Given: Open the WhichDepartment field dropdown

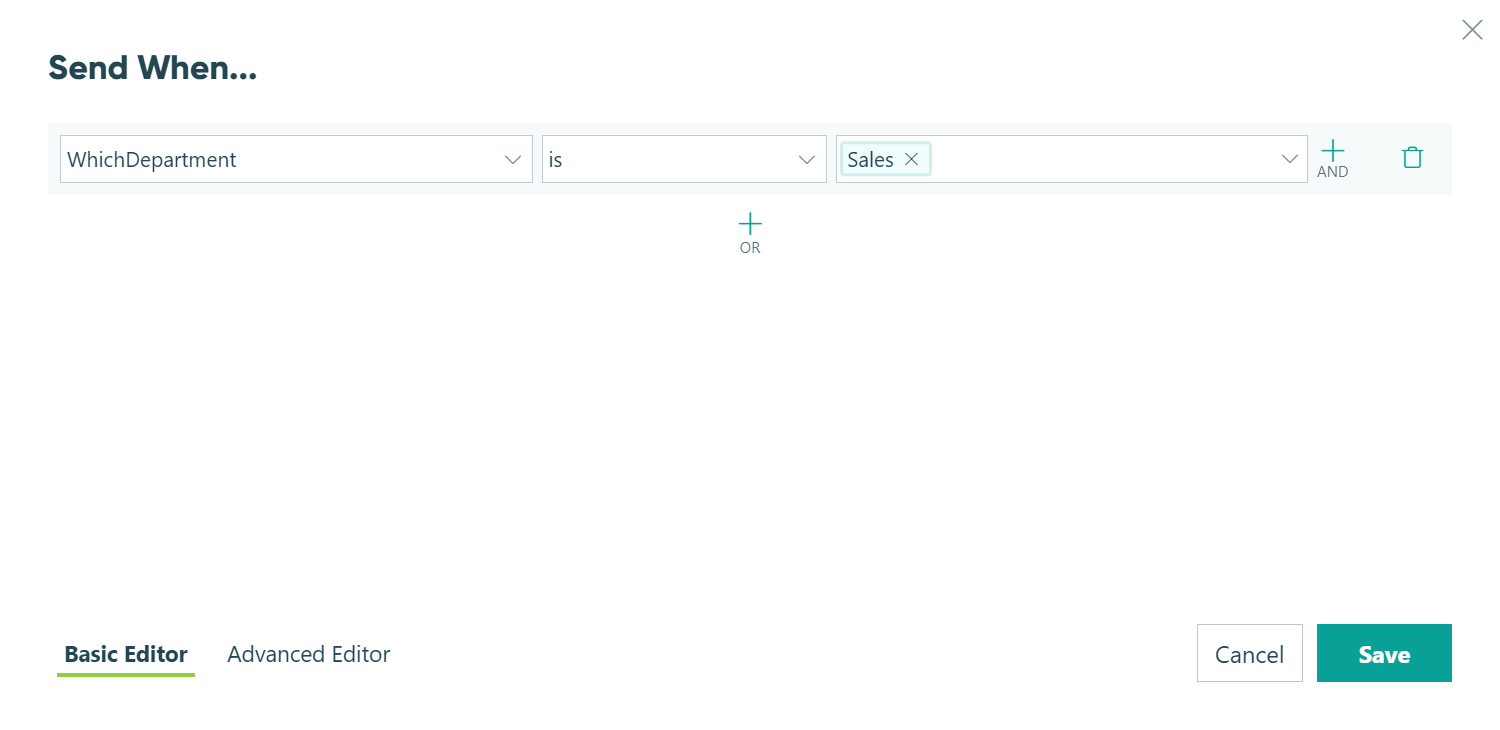Looking at the screenshot, I should (x=296, y=159).
